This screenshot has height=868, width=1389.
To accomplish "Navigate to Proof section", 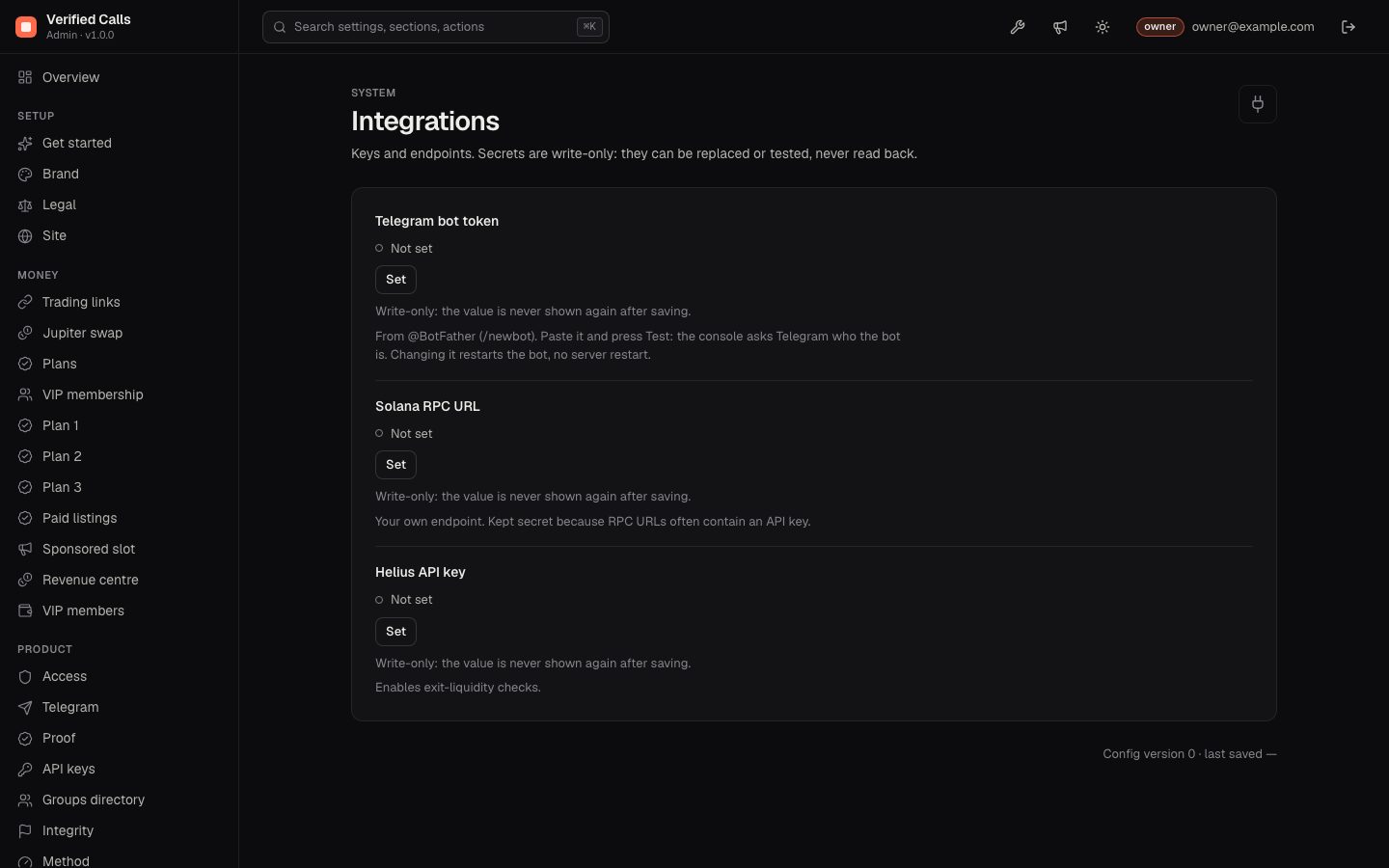I will [119, 738].
